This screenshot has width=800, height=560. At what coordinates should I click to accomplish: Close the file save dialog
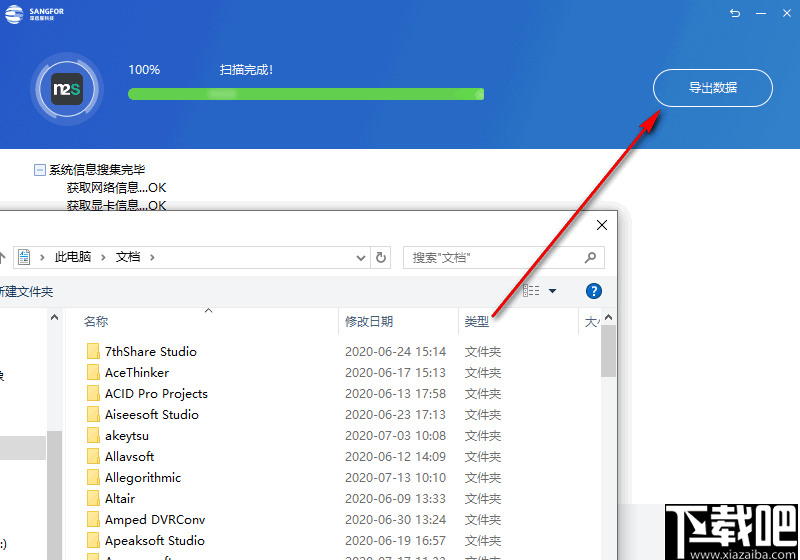pyautogui.click(x=602, y=225)
